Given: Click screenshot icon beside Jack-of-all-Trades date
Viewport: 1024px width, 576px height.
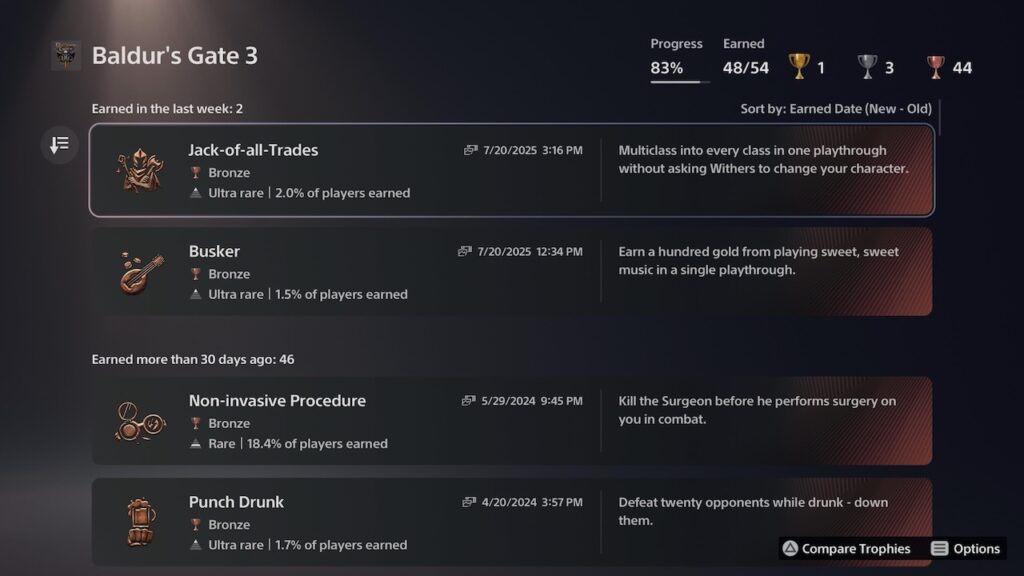Looking at the screenshot, I should click(x=470, y=150).
